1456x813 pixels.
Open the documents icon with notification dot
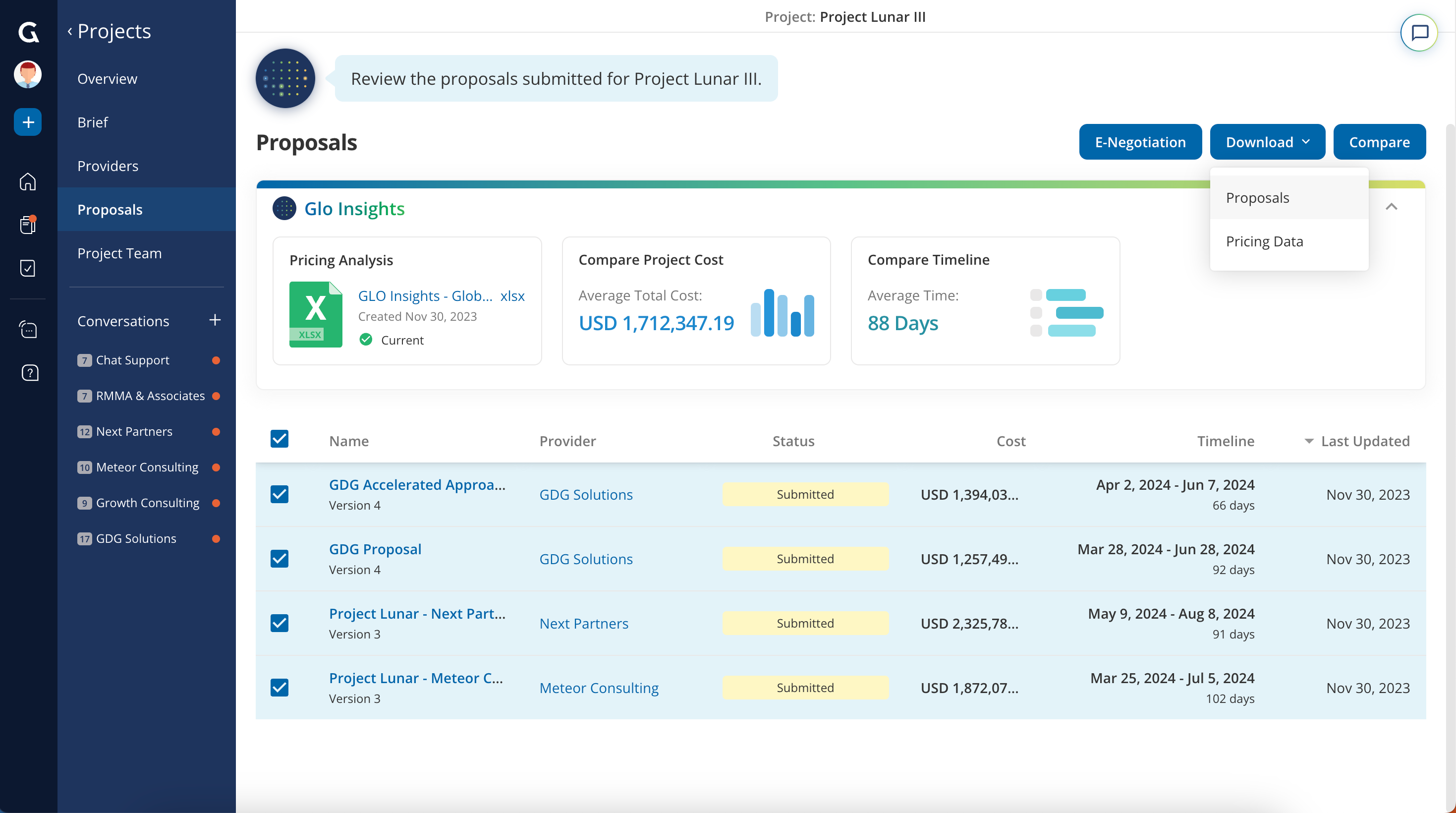(x=28, y=225)
